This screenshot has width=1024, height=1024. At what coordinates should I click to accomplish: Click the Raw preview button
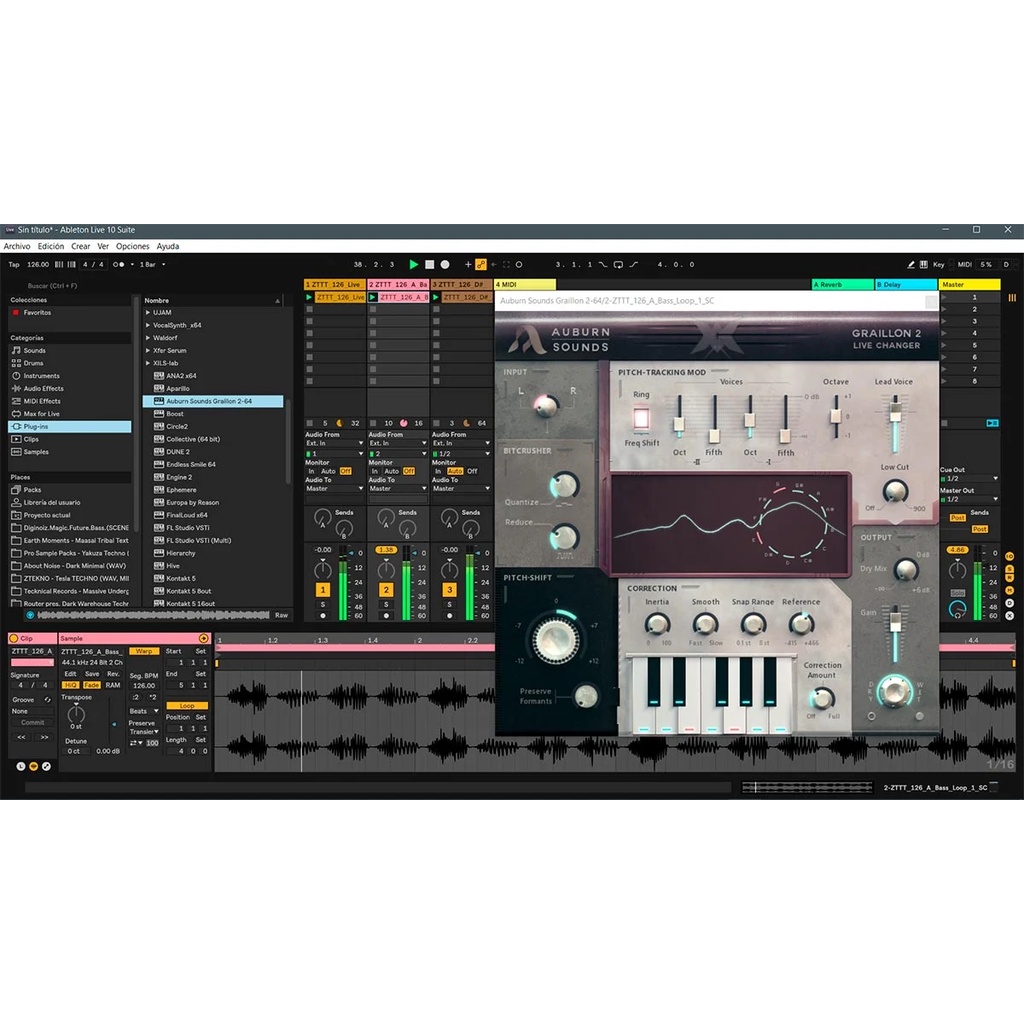[281, 615]
